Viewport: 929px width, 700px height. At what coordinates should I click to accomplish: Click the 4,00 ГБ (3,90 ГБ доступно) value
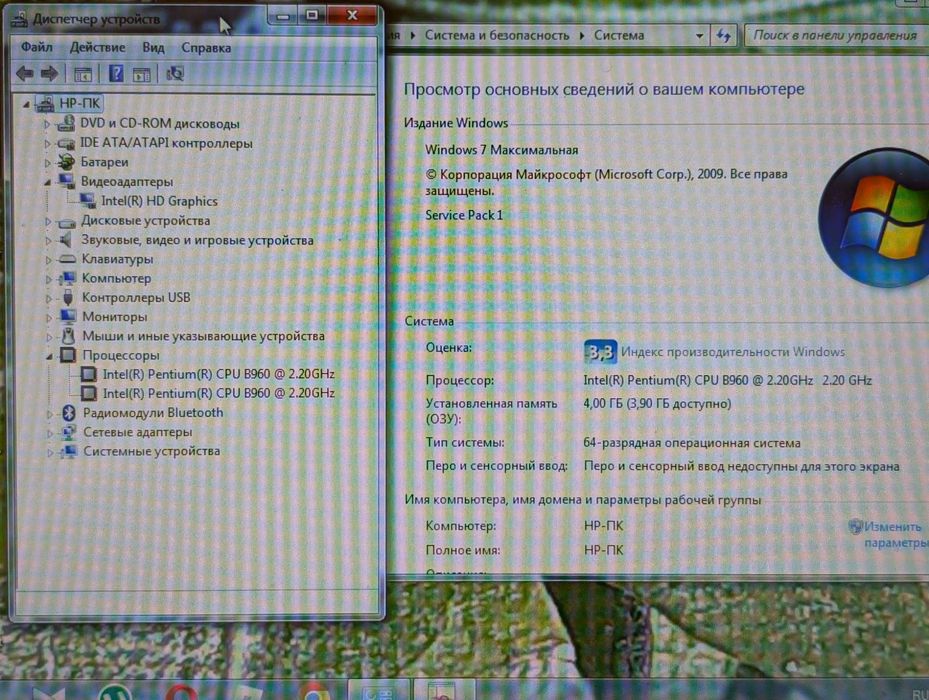coord(657,404)
